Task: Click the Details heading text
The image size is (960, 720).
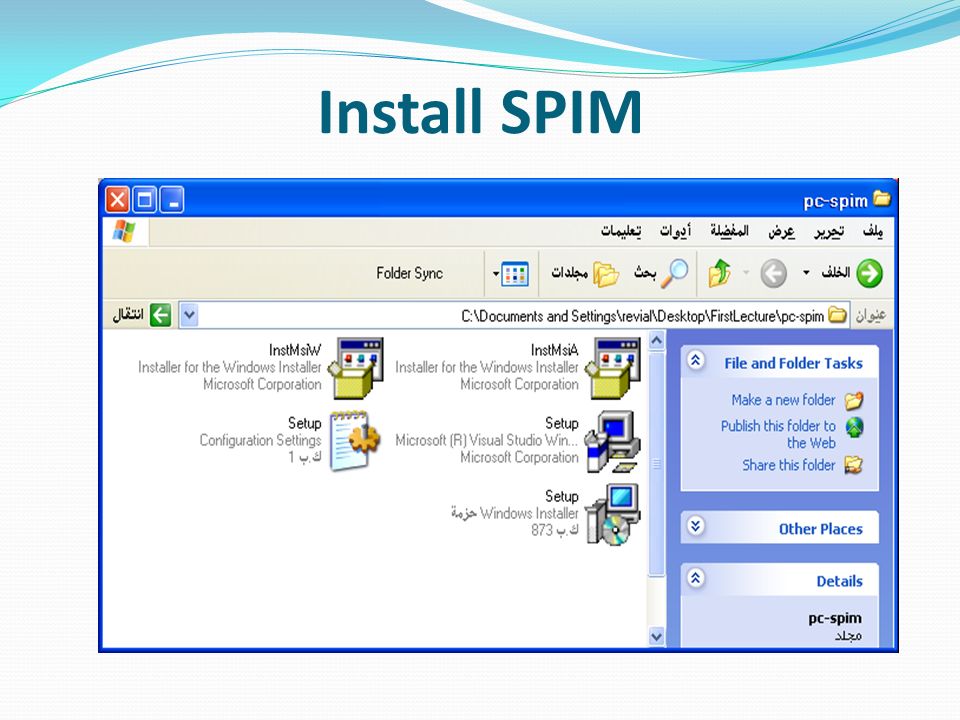Action: tap(839, 581)
